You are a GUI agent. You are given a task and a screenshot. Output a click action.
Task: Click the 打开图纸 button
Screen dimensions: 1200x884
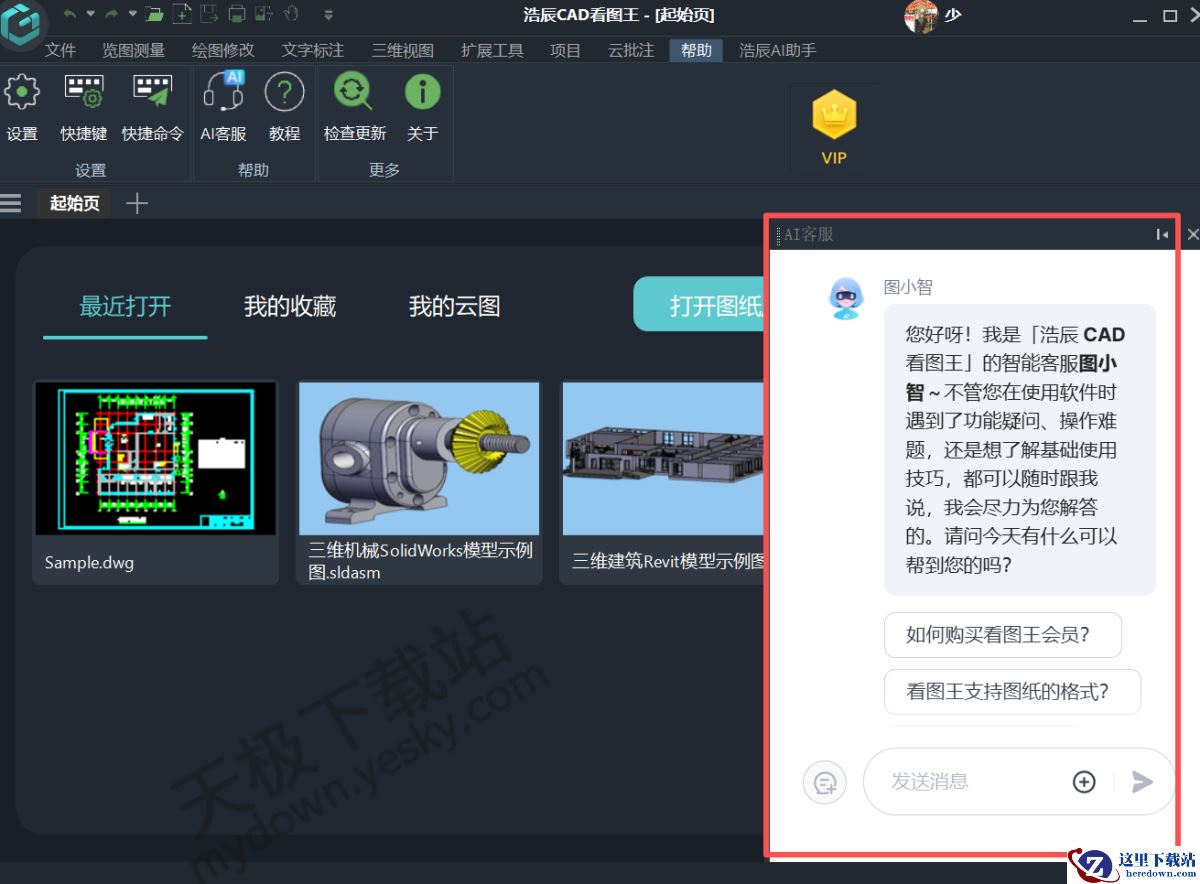(710, 303)
